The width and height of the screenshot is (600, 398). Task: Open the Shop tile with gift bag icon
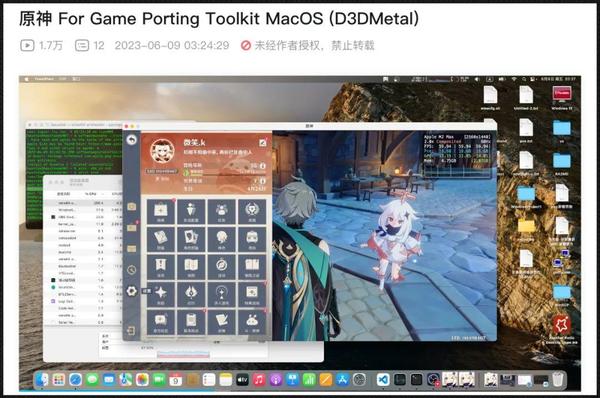click(x=161, y=212)
